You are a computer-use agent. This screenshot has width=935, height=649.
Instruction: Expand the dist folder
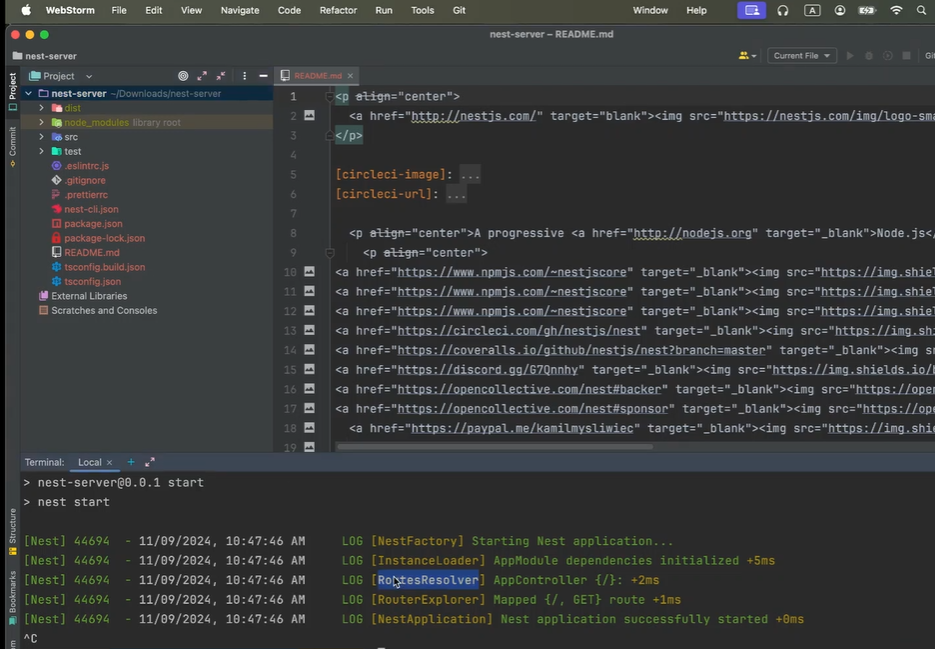[41, 108]
